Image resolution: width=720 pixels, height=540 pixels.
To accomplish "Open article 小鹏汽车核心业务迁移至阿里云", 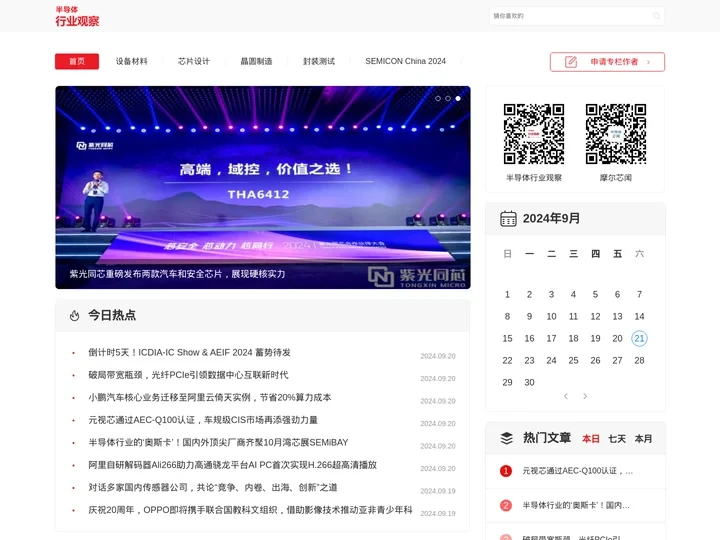I will pos(210,398).
